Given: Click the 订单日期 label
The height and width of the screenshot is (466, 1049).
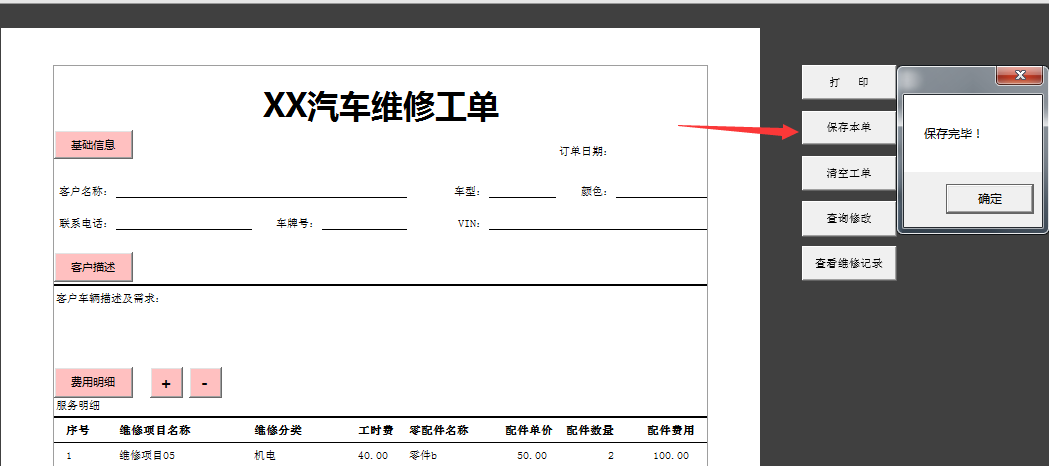Looking at the screenshot, I should 583,152.
